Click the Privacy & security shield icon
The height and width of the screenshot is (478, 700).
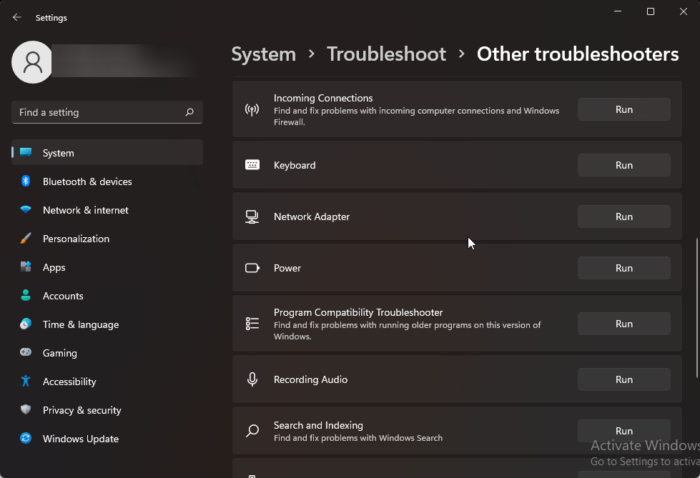(25, 410)
